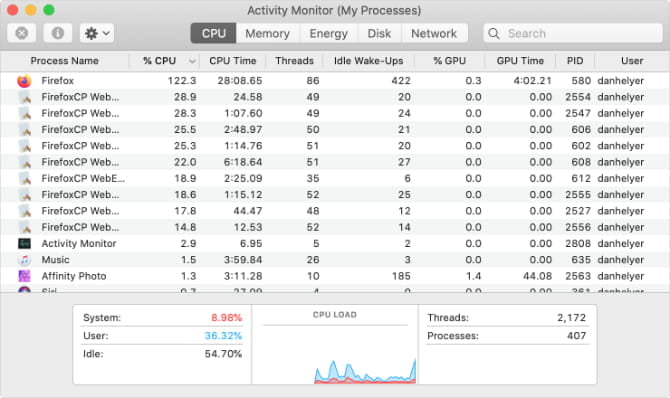Click icon of FirefoxCP process PID 2527
The image size is (670, 398).
[25, 211]
